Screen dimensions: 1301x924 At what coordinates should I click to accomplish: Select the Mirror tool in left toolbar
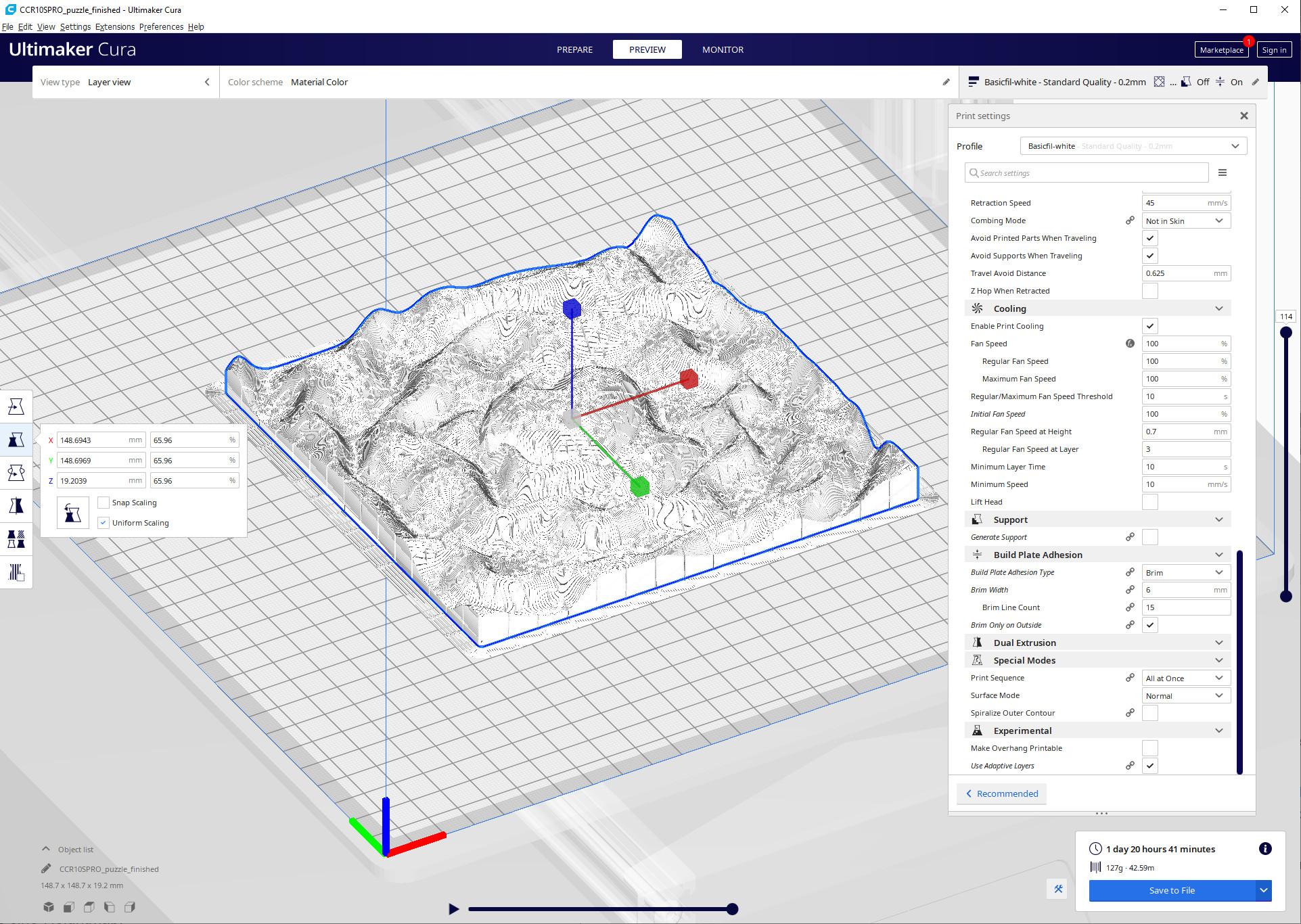click(x=16, y=506)
